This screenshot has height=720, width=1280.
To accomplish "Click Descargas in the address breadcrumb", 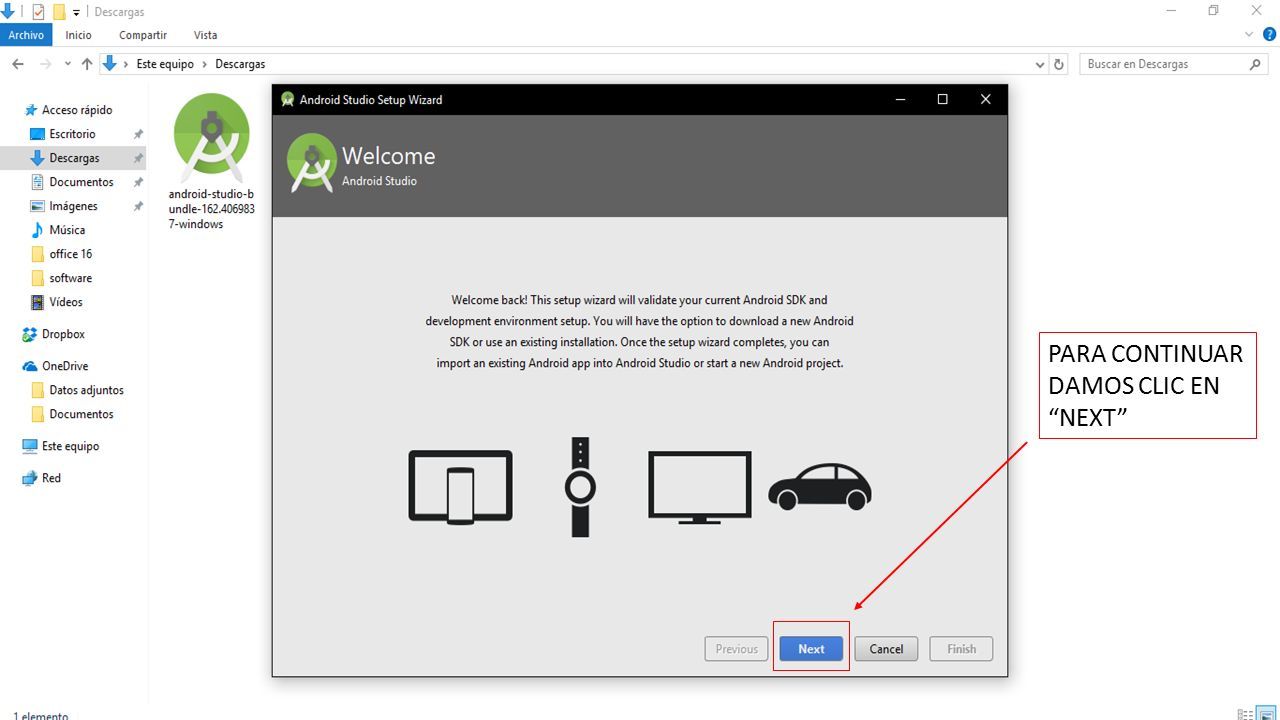I will [240, 64].
